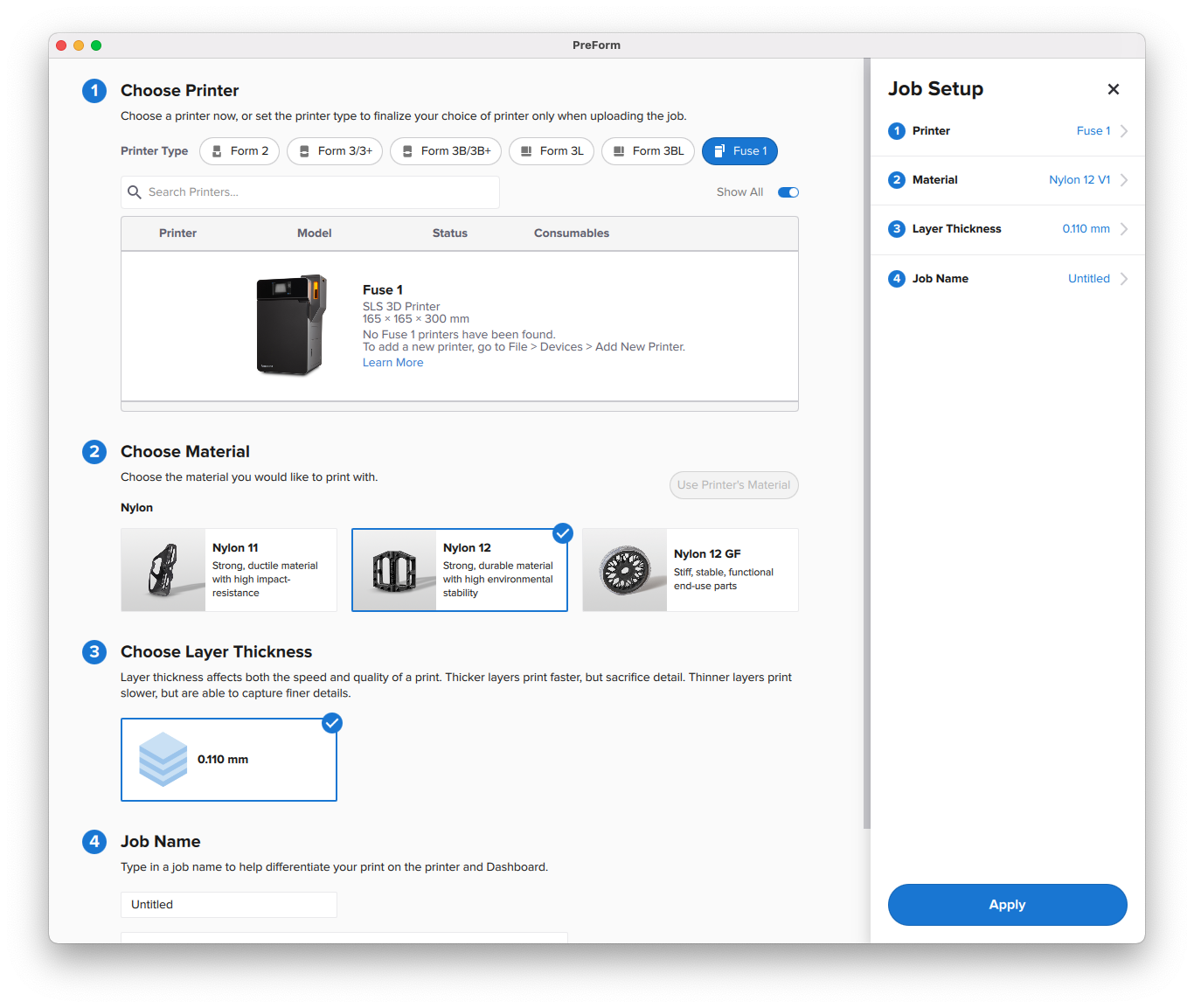This screenshot has height=1008, width=1194.
Task: Click Use Printer's Material button
Action: 734,485
